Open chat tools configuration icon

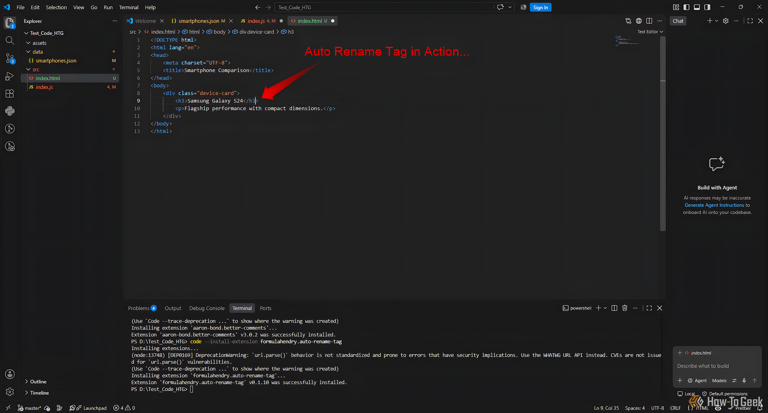point(734,381)
